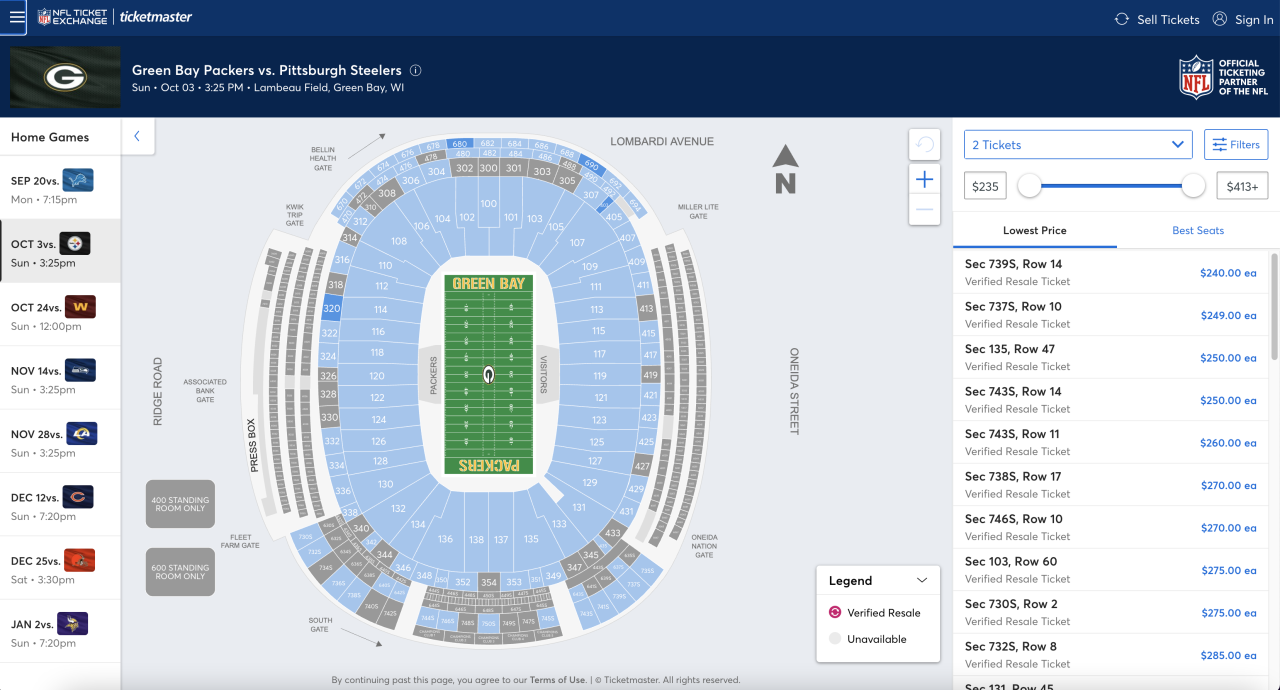Click the minimum price slider handle

(1029, 185)
